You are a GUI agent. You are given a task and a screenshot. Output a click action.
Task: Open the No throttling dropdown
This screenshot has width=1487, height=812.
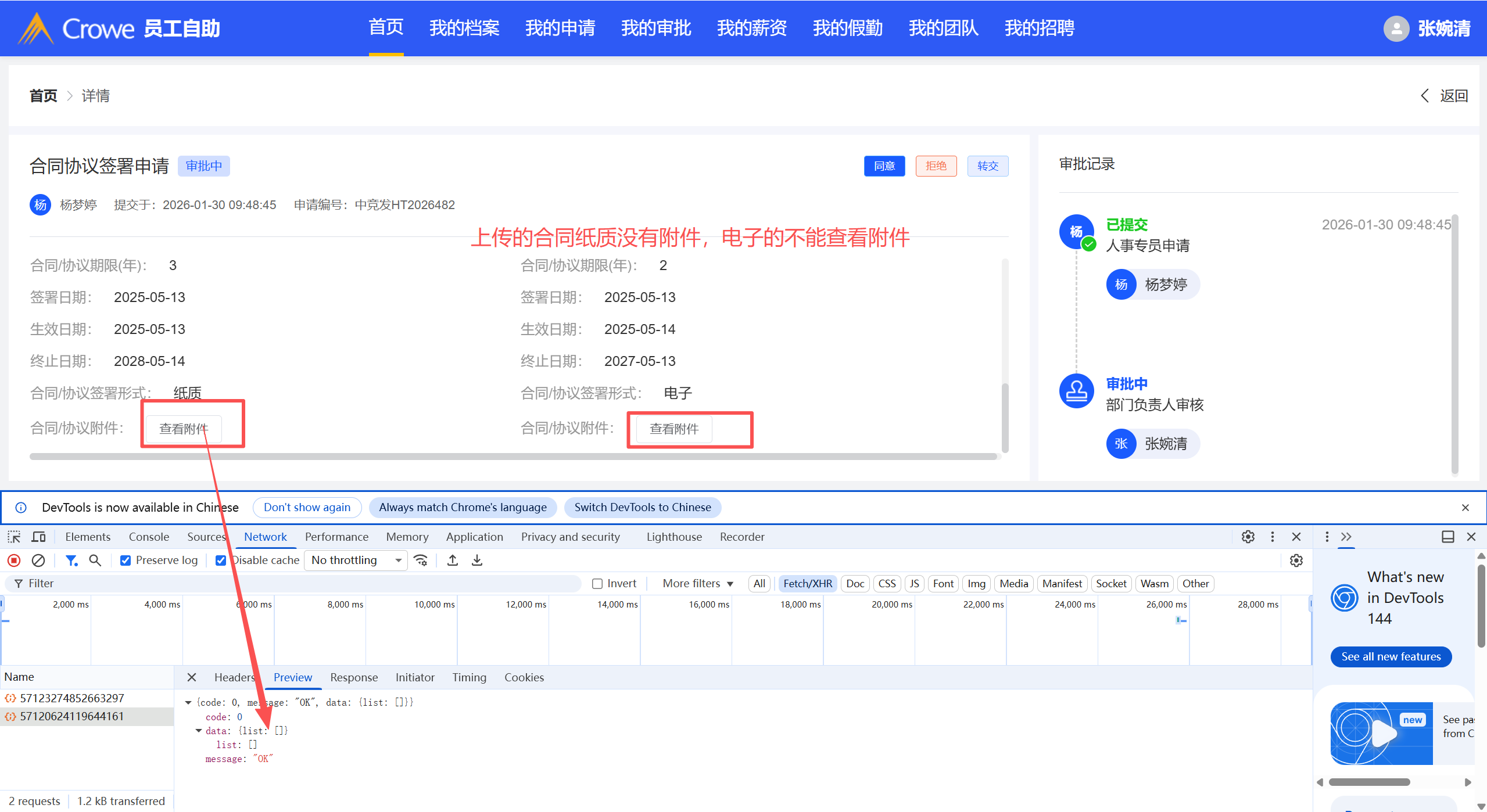[356, 561]
